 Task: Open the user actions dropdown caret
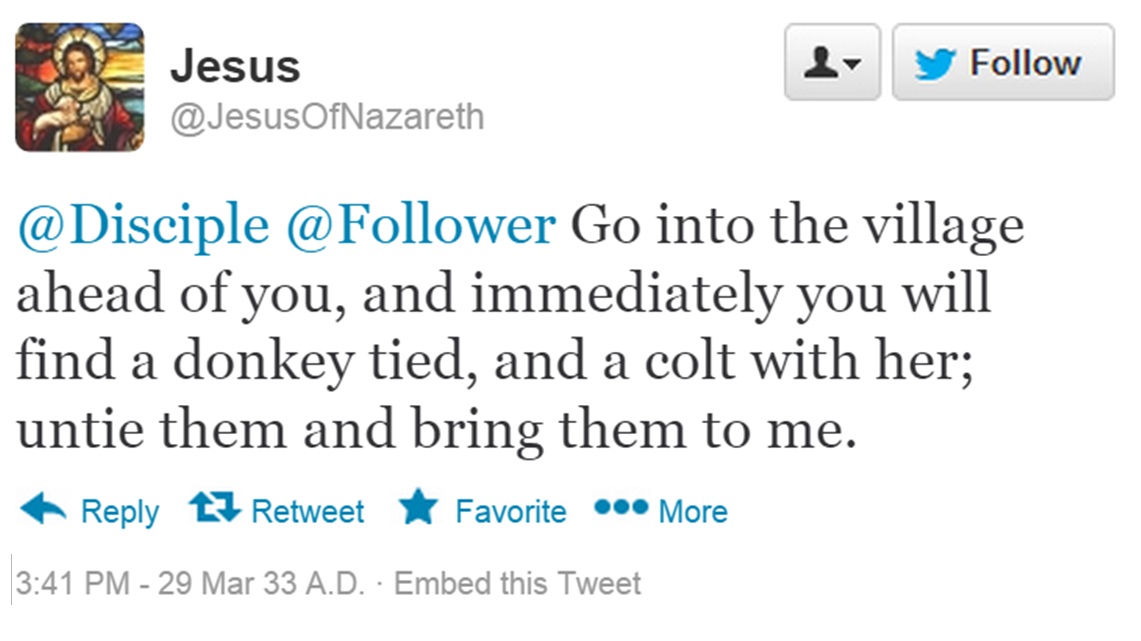pos(853,64)
